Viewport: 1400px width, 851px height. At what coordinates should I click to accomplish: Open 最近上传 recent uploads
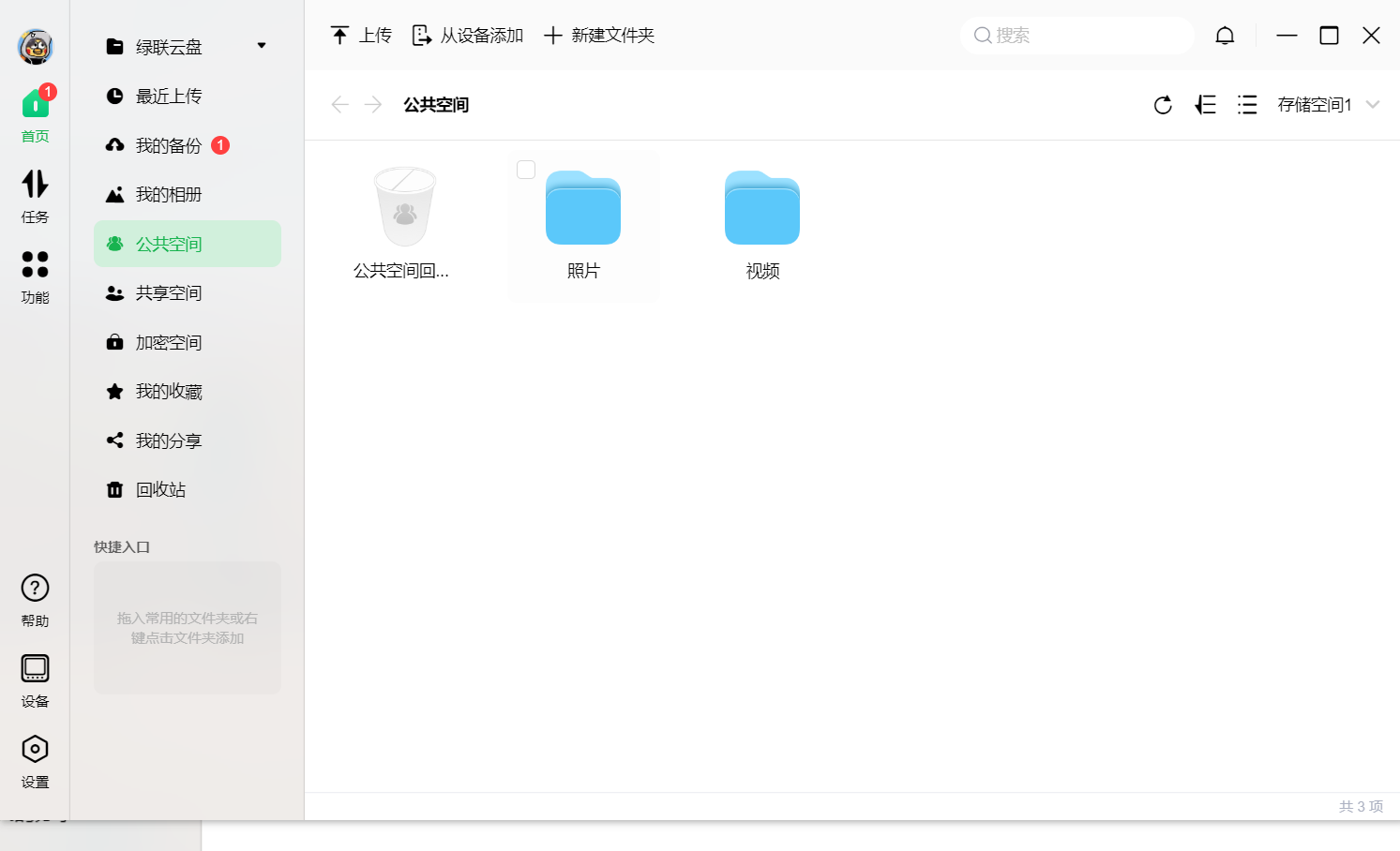(x=188, y=97)
